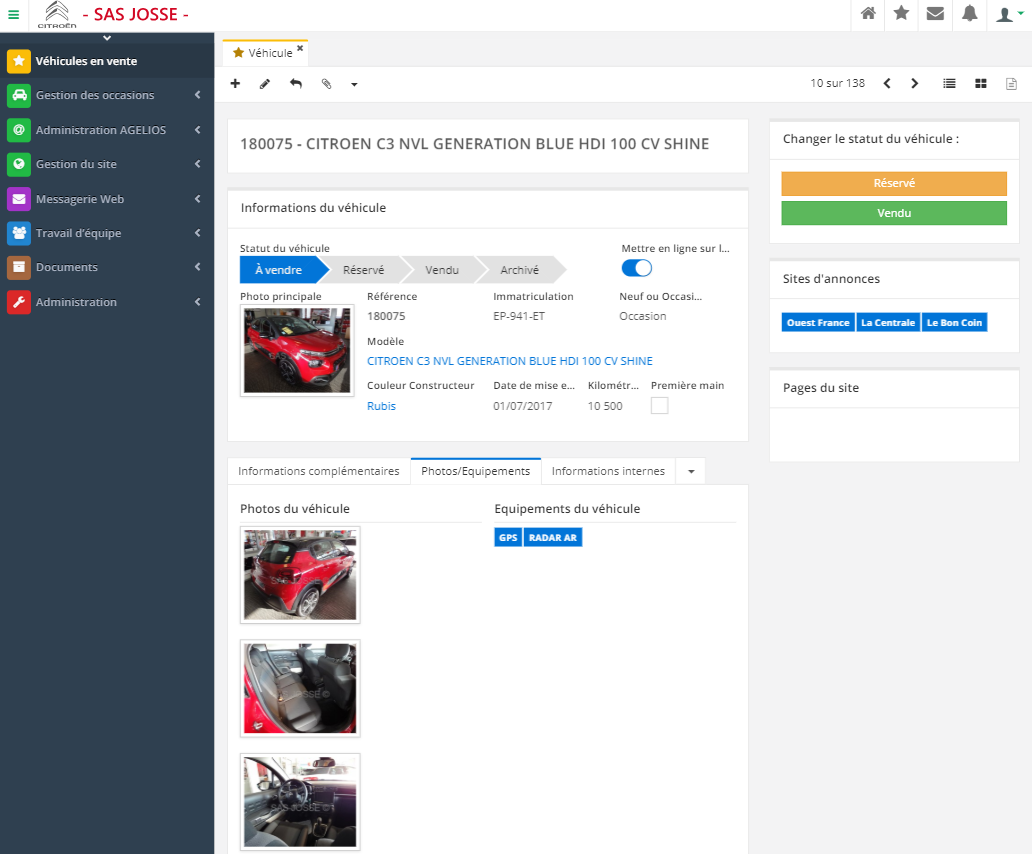The height and width of the screenshot is (854, 1032).
Task: Switch to Photos/Equipements tab
Action: 476,471
